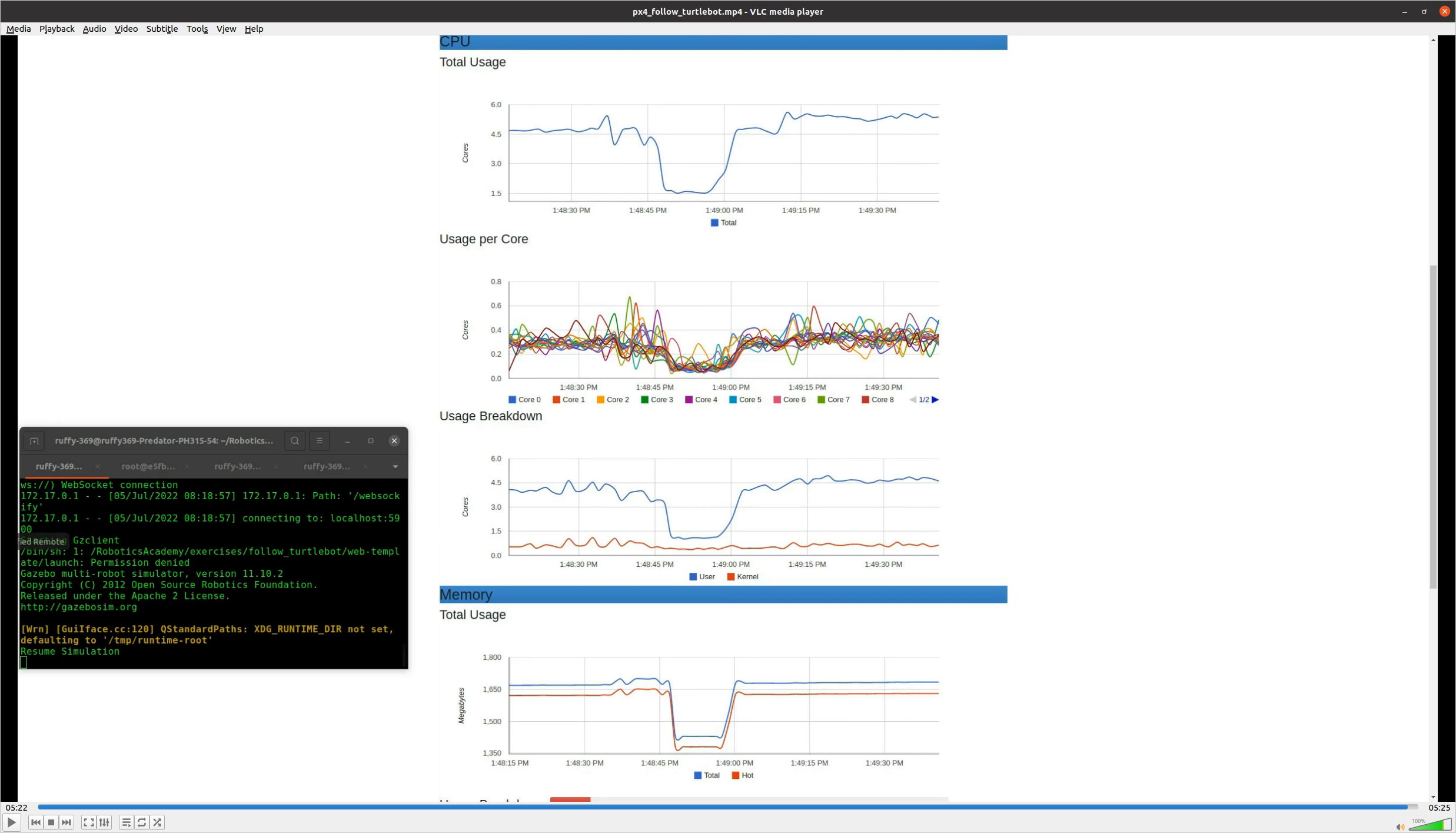This screenshot has height=833, width=1456.
Task: Click the Core 0 legend swatch
Action: click(x=512, y=400)
